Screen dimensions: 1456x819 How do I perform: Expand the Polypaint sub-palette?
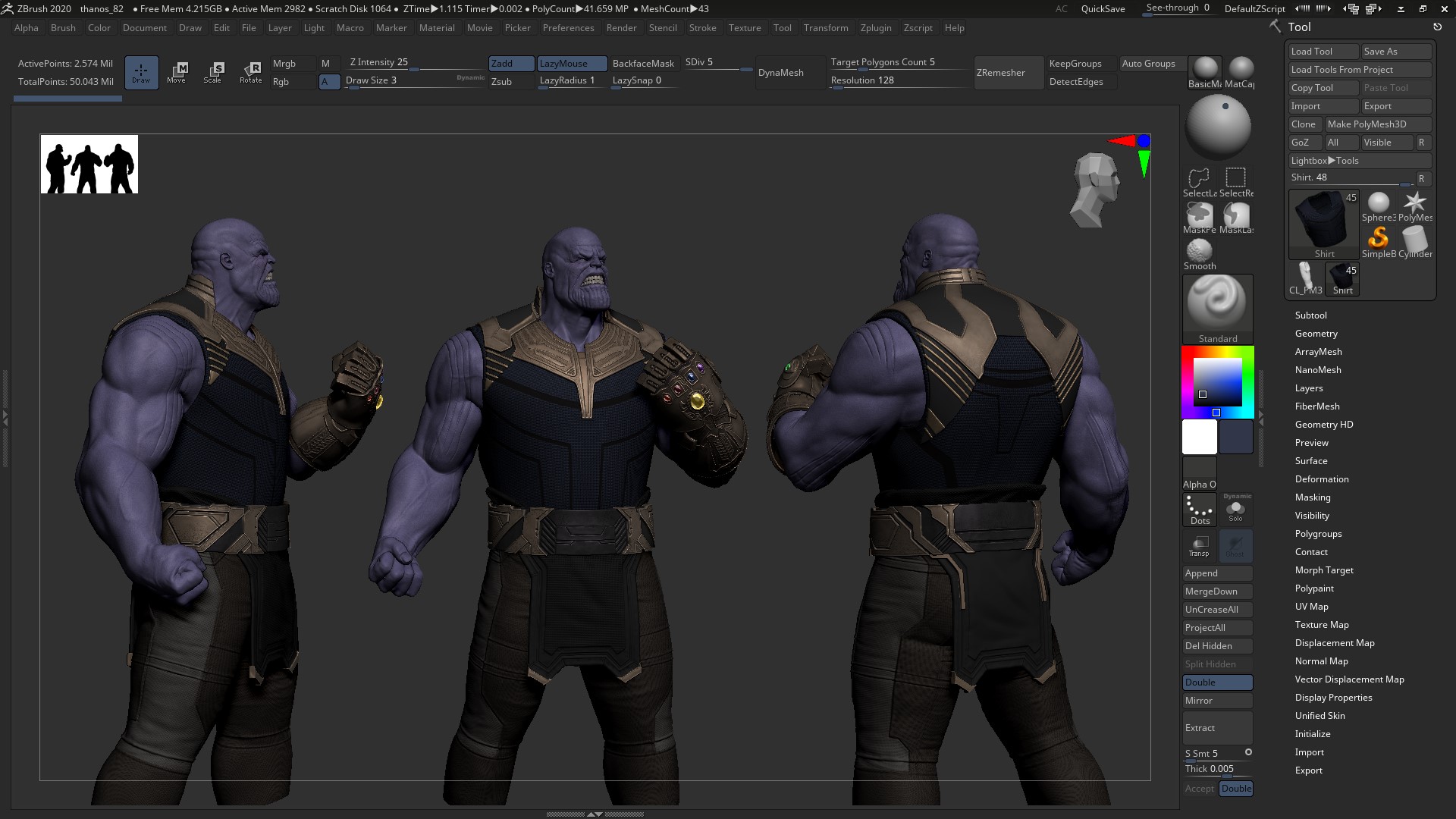(1314, 588)
